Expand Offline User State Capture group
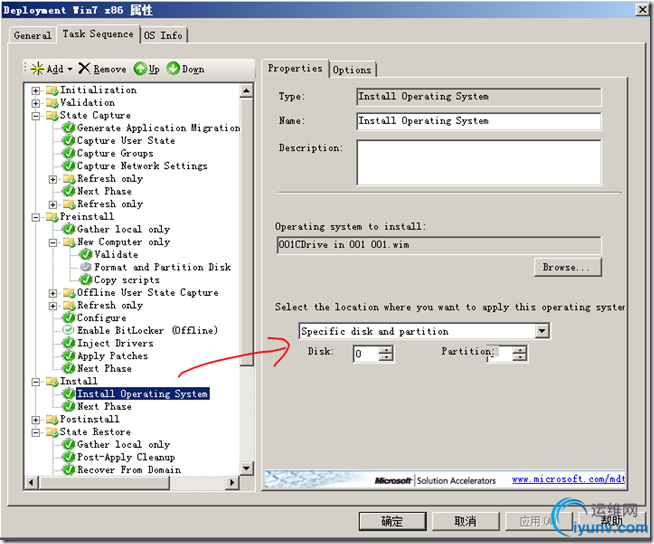This screenshot has width=654, height=544. click(x=53, y=293)
